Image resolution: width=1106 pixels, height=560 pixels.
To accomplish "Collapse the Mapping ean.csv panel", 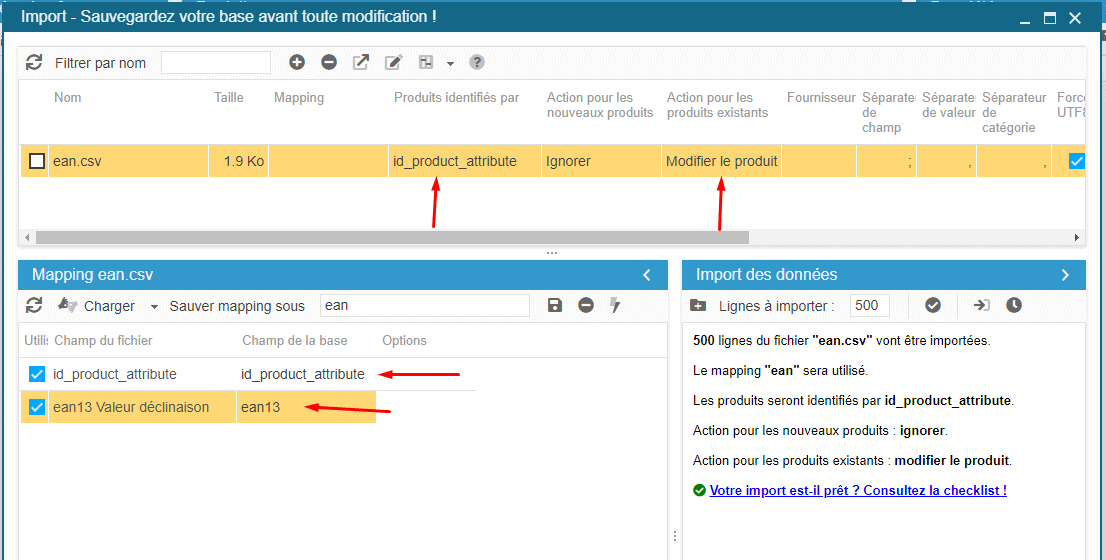I will (647, 275).
